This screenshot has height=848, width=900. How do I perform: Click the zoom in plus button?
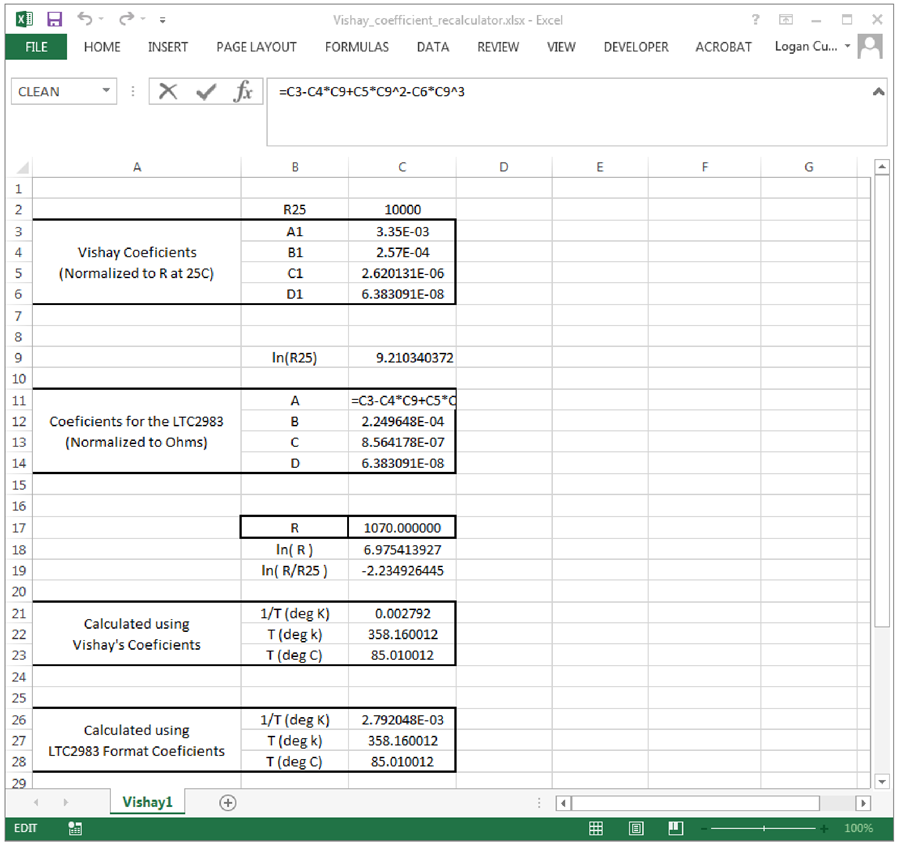tap(824, 828)
